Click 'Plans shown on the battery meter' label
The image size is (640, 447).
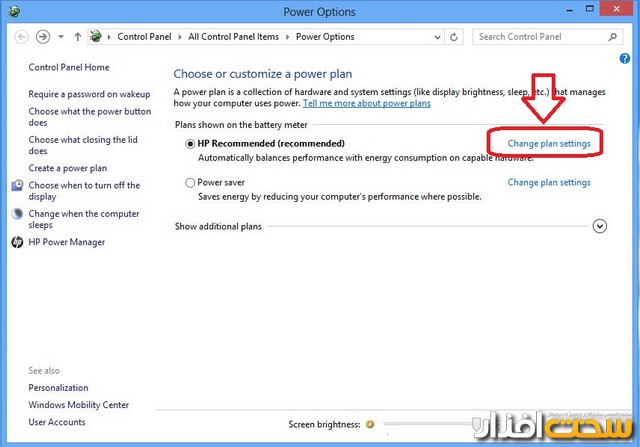(241, 125)
